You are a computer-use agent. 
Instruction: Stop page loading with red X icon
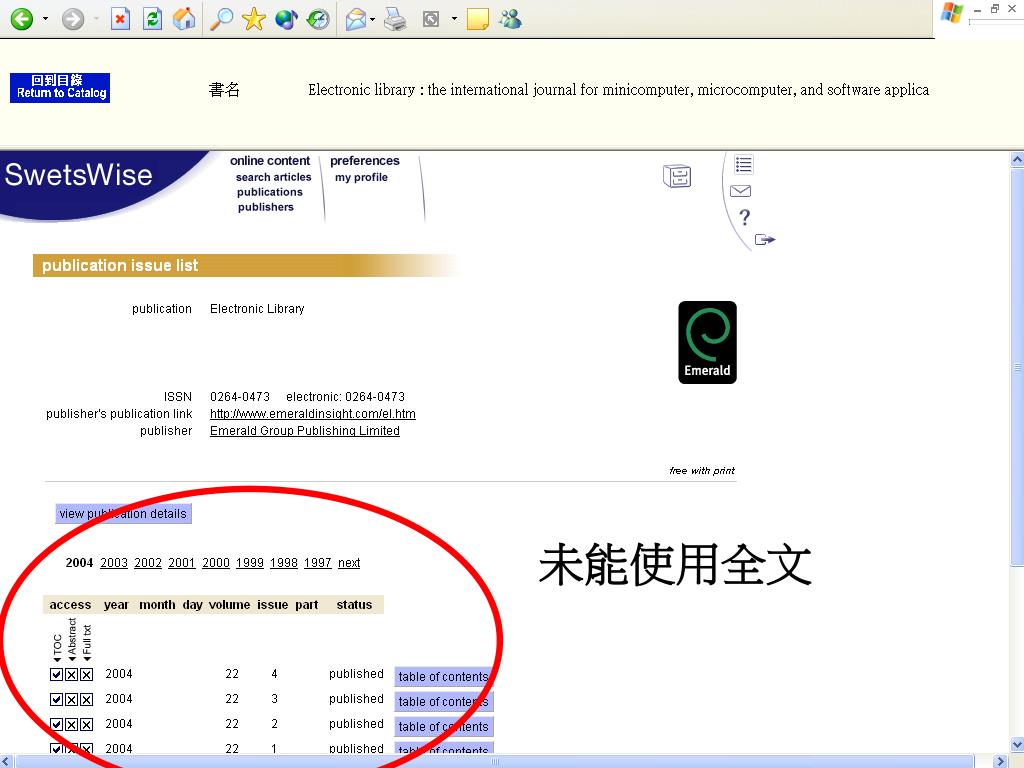coord(120,19)
